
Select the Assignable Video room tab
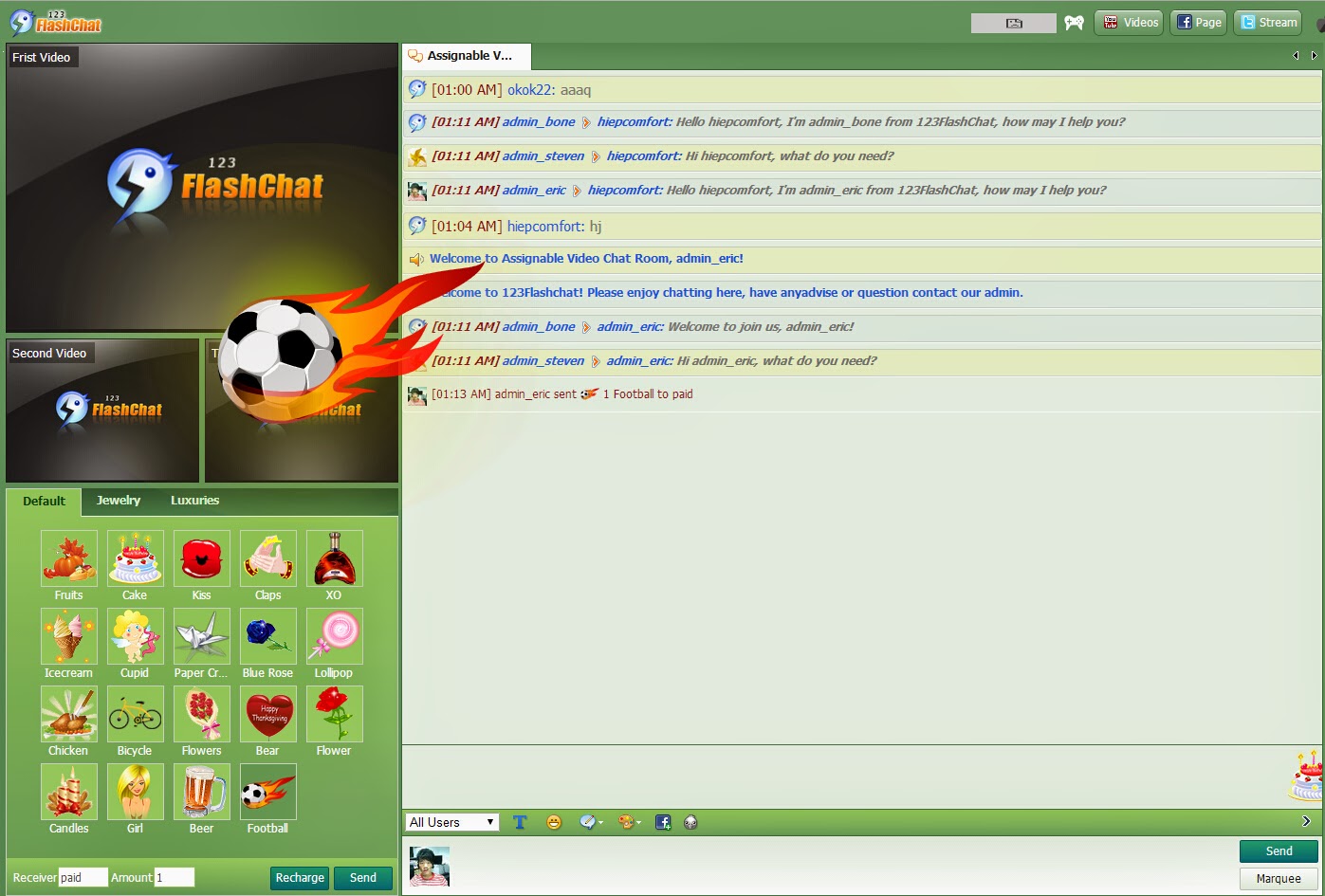pyautogui.click(x=467, y=56)
